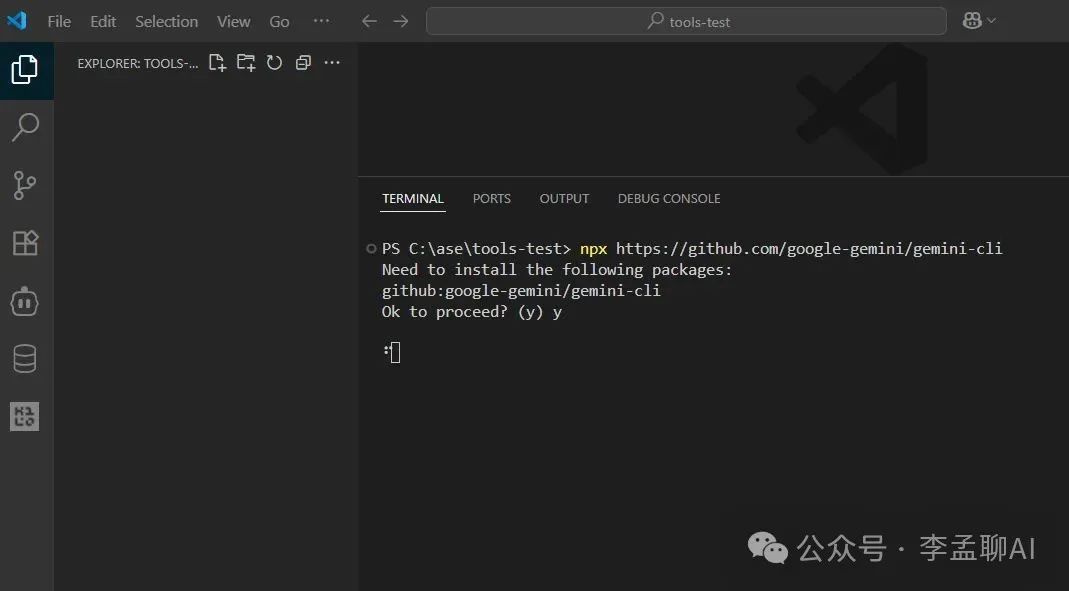Open the Search view in activity bar
Image resolution: width=1069 pixels, height=591 pixels.
25,127
